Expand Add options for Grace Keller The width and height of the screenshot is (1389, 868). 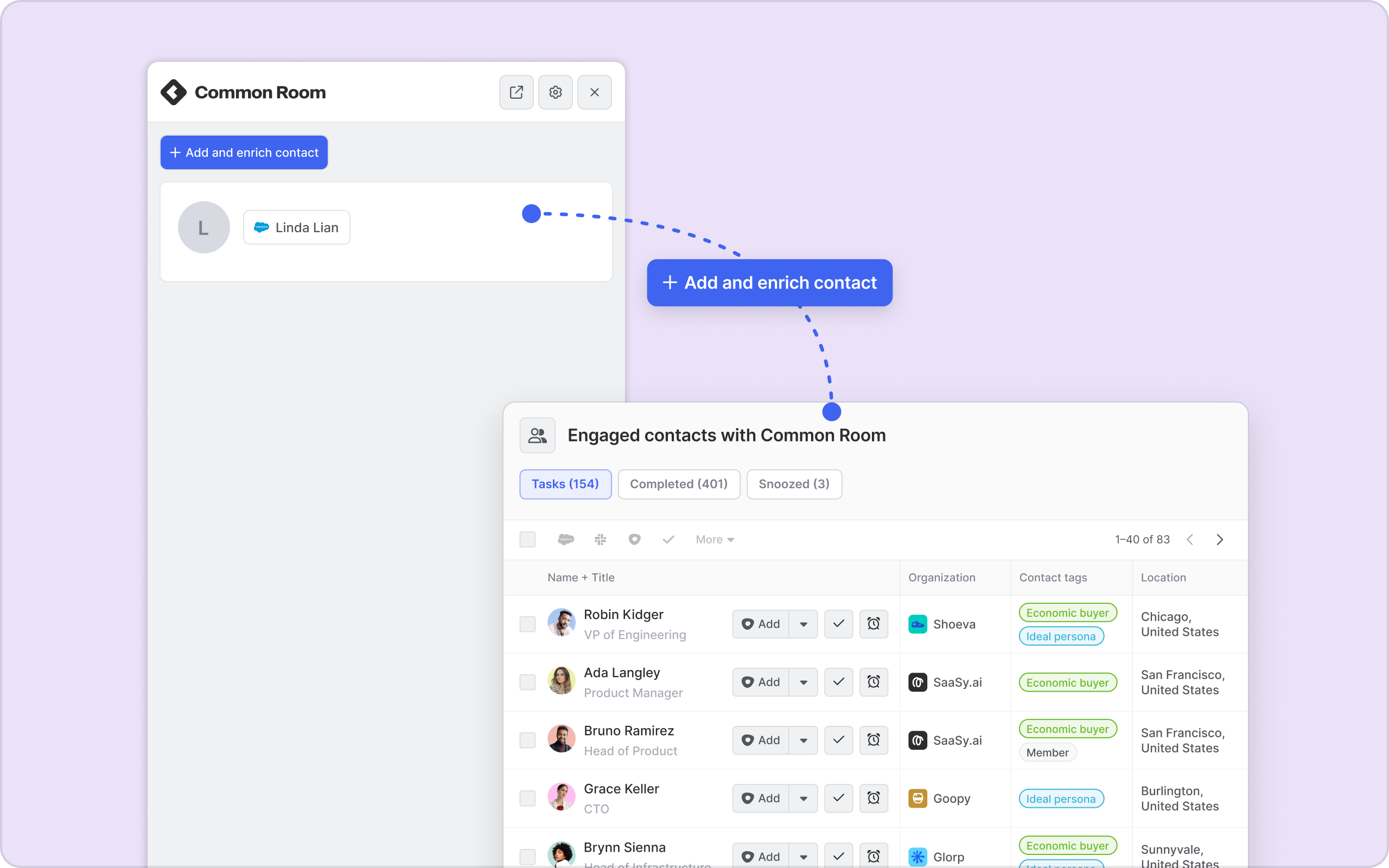[x=803, y=797]
